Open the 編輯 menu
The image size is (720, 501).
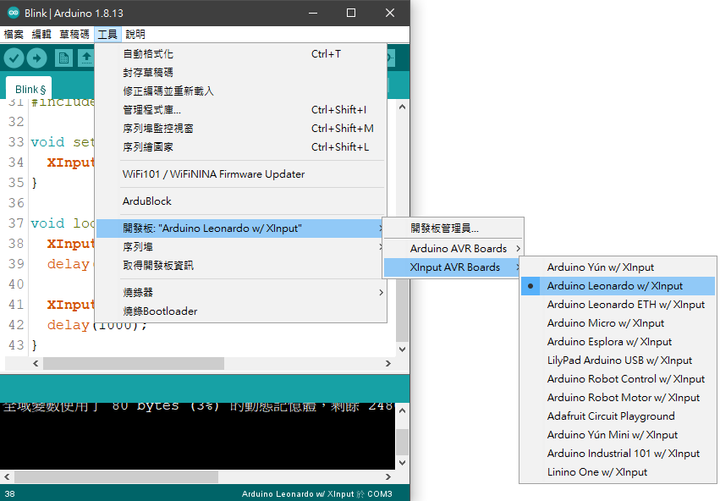(x=41, y=34)
